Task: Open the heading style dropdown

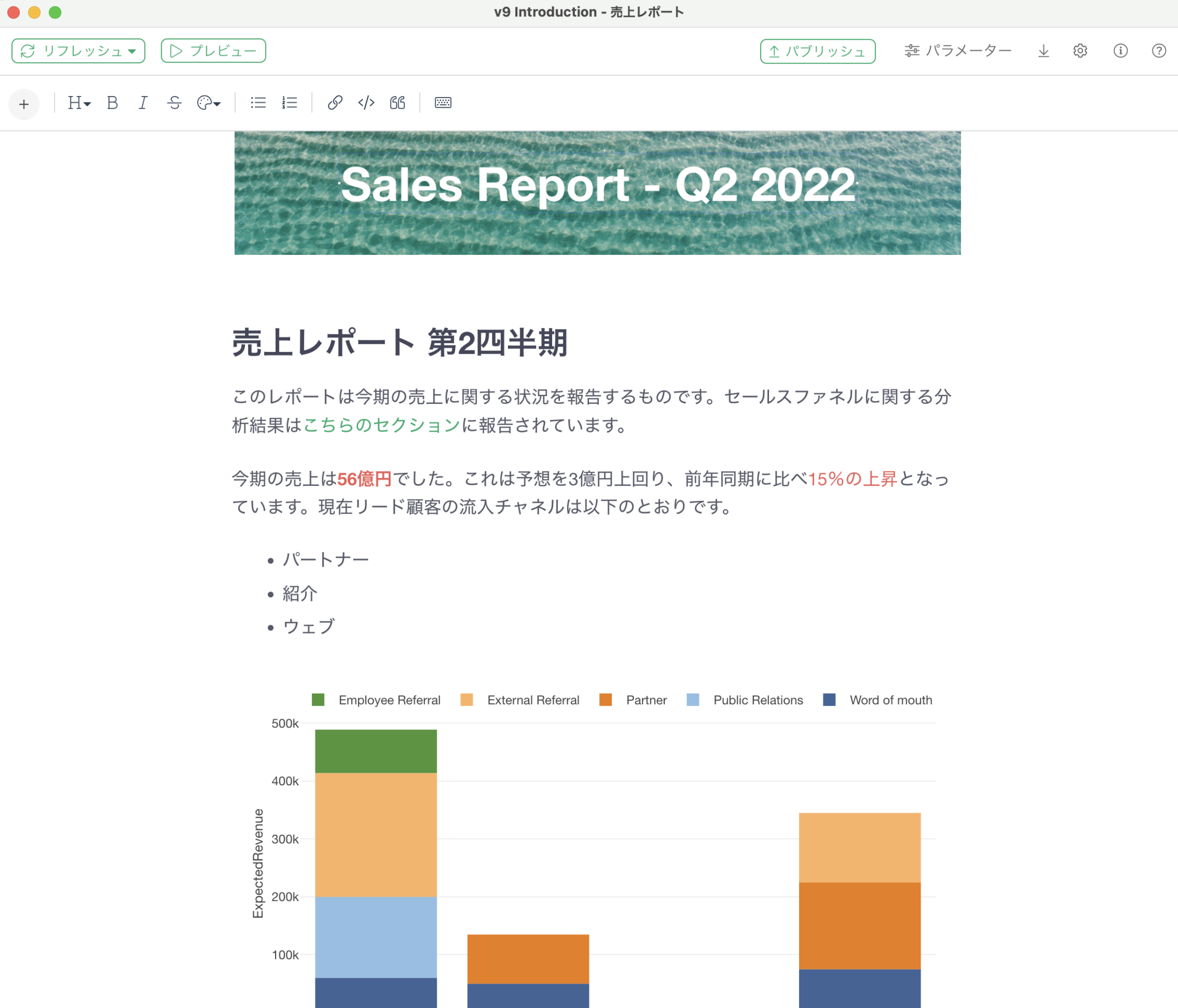Action: [x=79, y=103]
